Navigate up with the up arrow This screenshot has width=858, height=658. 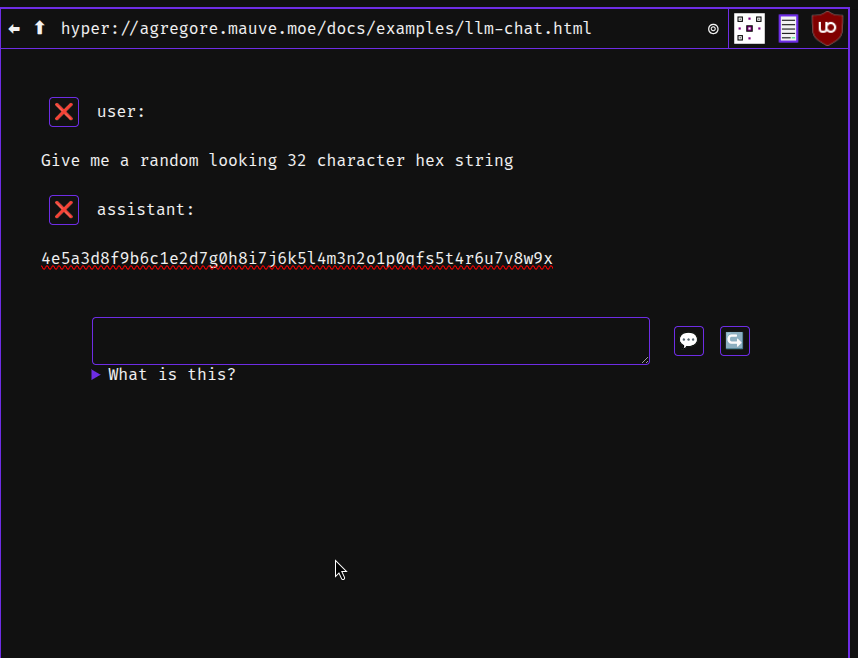coord(40,28)
